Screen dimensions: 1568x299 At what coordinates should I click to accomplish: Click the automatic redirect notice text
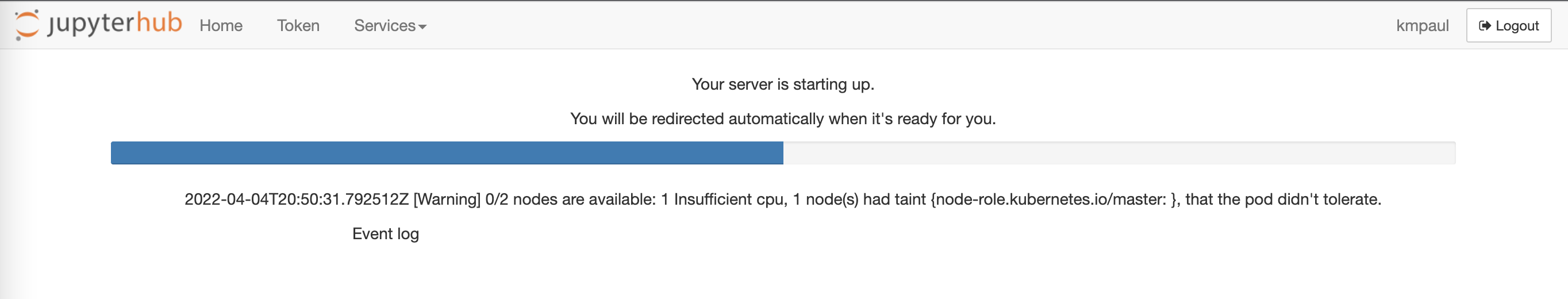click(783, 119)
